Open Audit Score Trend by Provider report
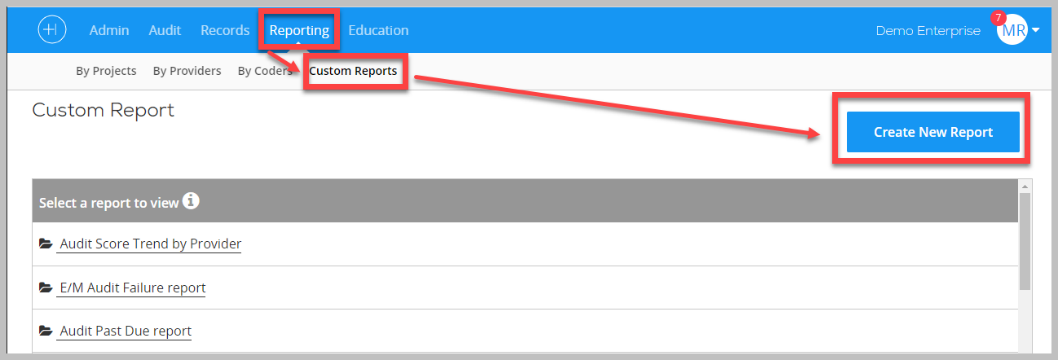The image size is (1058, 360). pyautogui.click(x=150, y=244)
